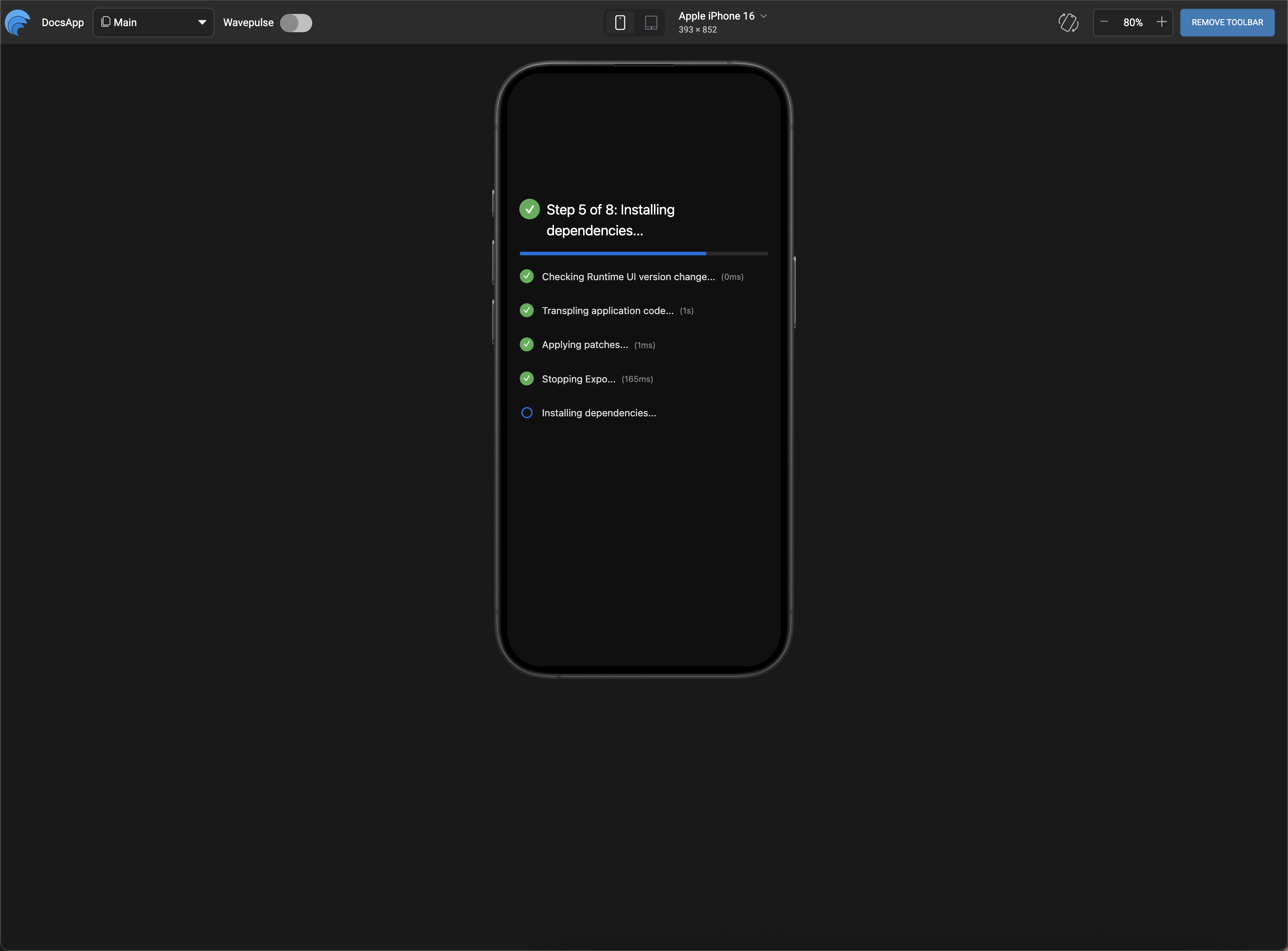Zoom in with the plus icon
The image size is (1288, 951).
[1162, 23]
